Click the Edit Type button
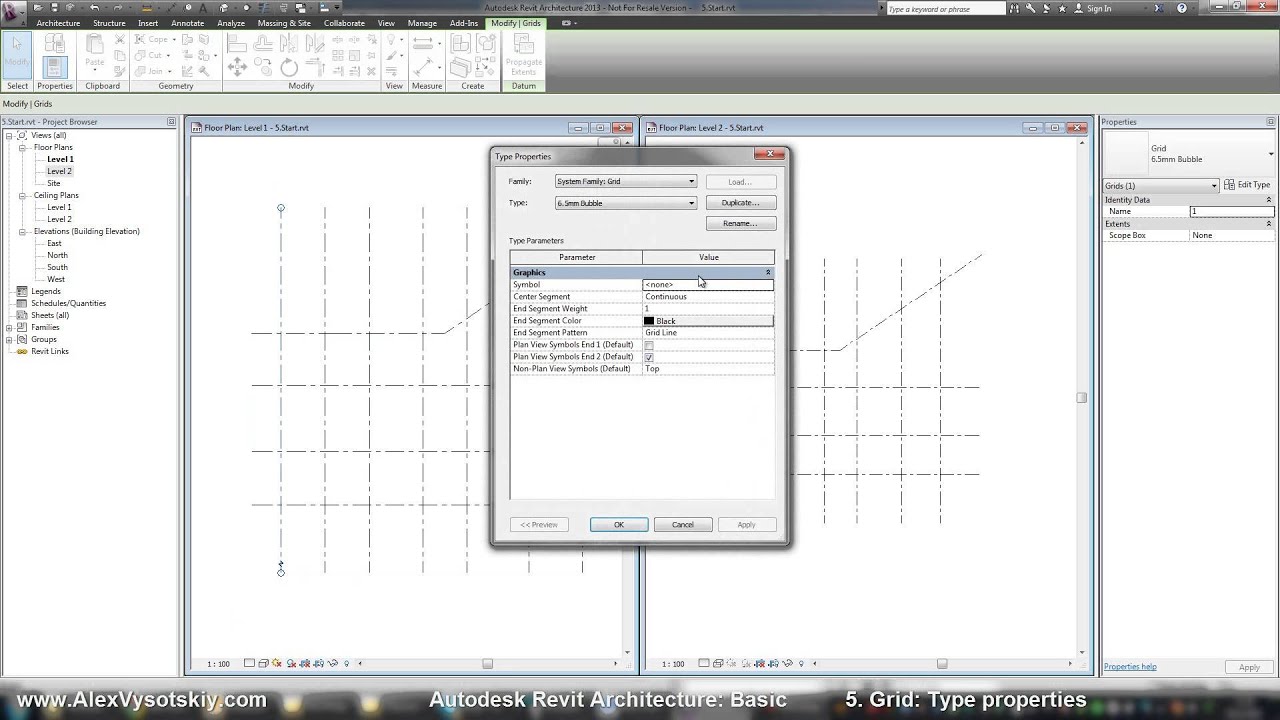Image resolution: width=1280 pixels, height=720 pixels. pyautogui.click(x=1248, y=185)
